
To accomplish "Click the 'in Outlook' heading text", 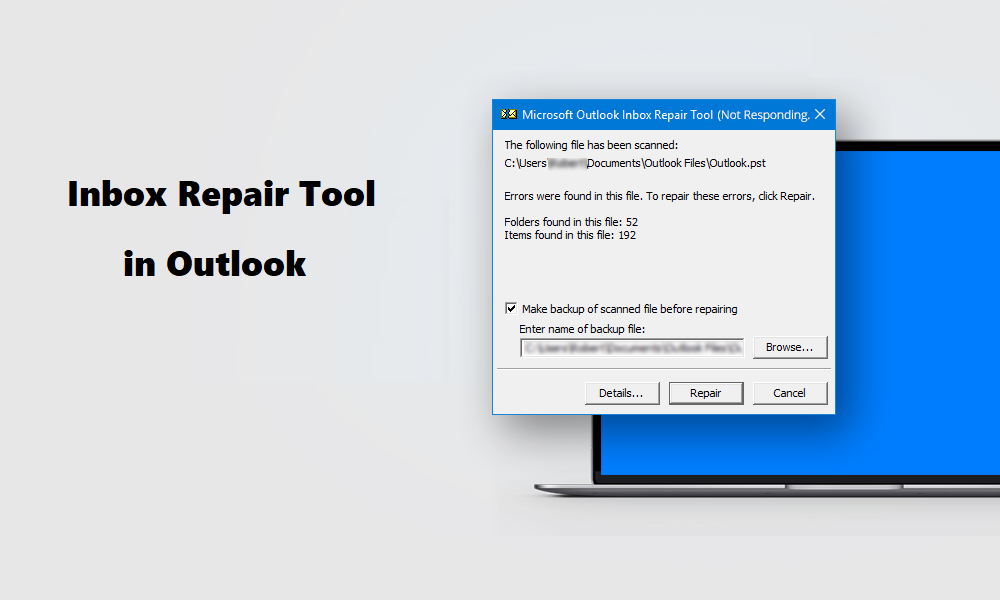I will point(215,263).
